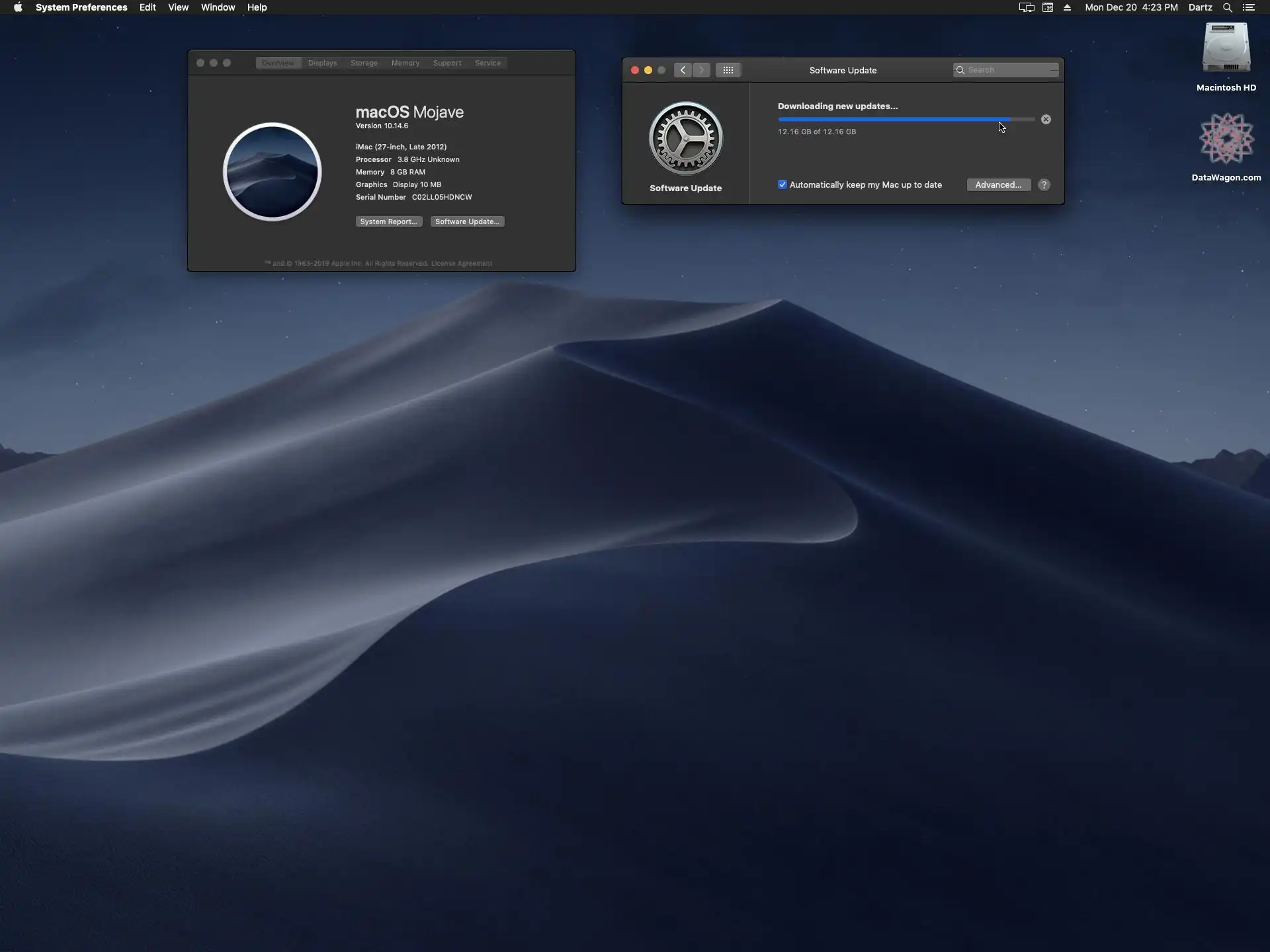1270x952 pixels.
Task: Click the Apple menu icon
Action: tap(18, 7)
